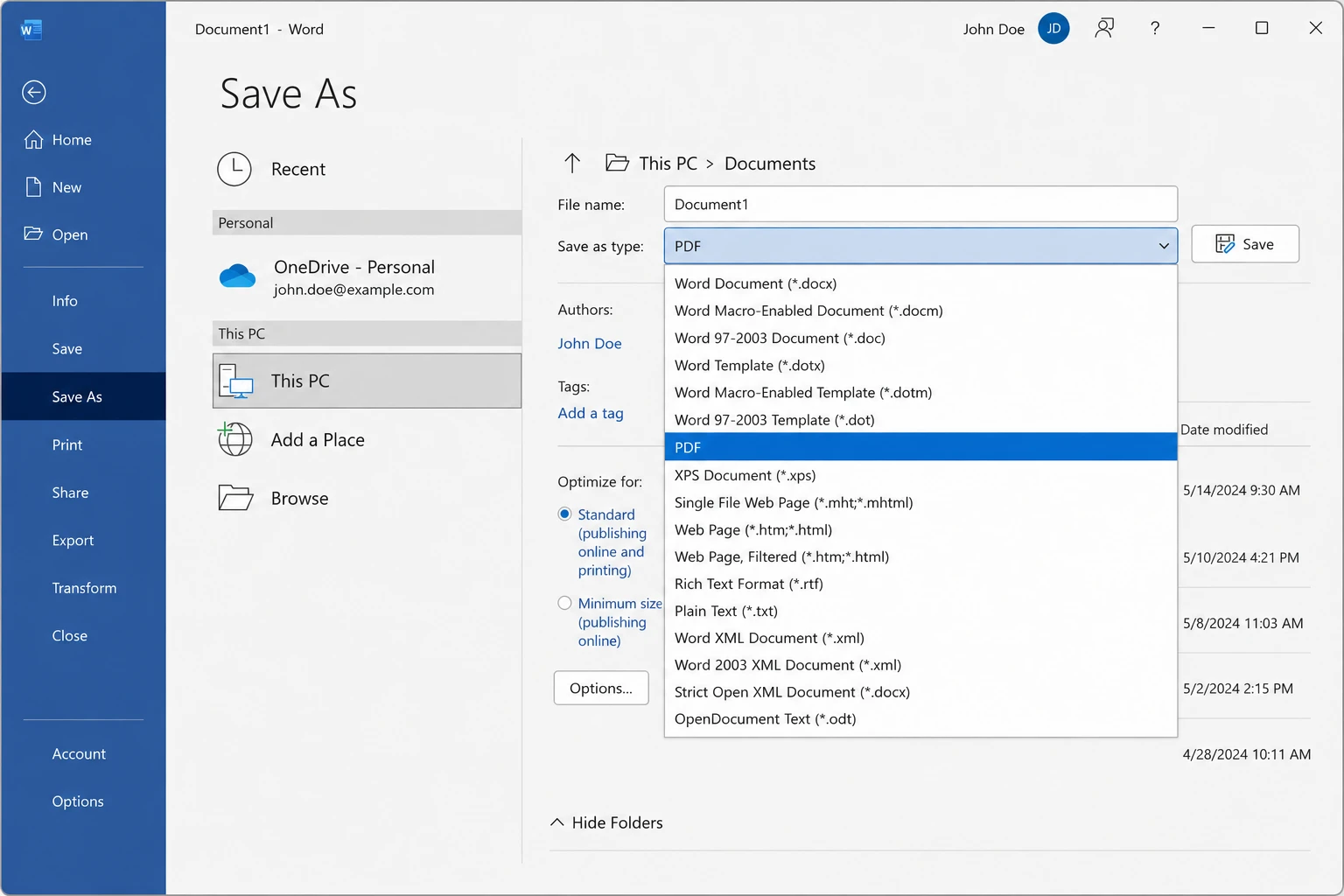The height and width of the screenshot is (896, 1344).
Task: Sort by Date modified column header
Action: tap(1224, 430)
